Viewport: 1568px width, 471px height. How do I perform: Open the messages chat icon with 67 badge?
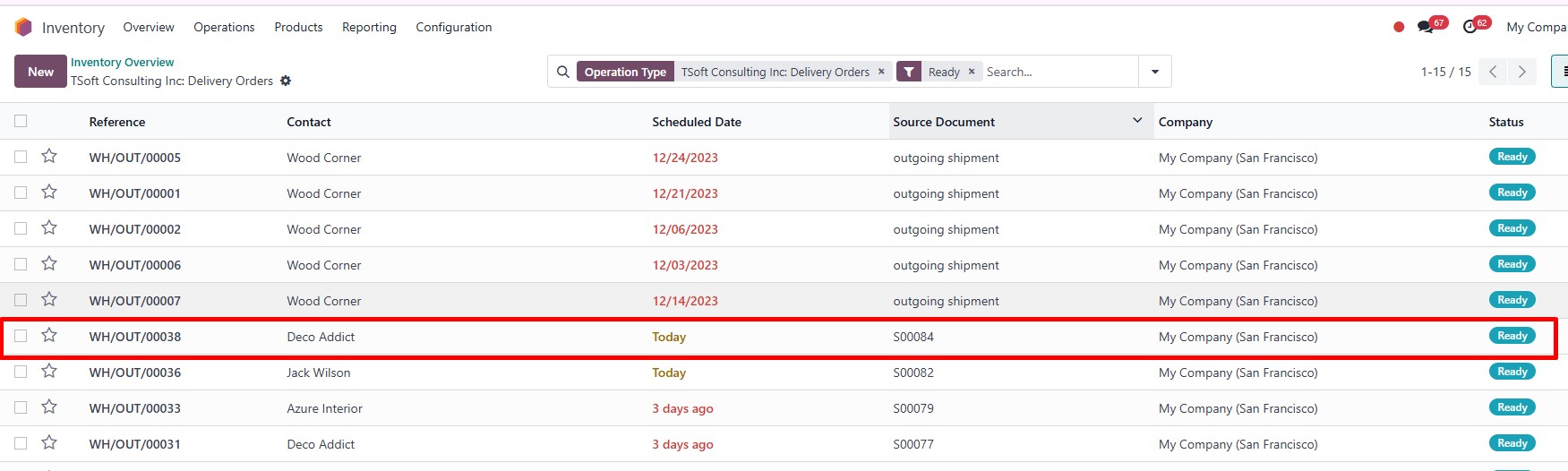(1426, 27)
